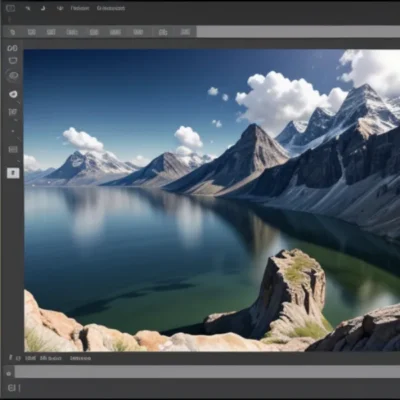Toggle the circled eye icon in the left toolbar
The image size is (400, 400).
click(13, 76)
